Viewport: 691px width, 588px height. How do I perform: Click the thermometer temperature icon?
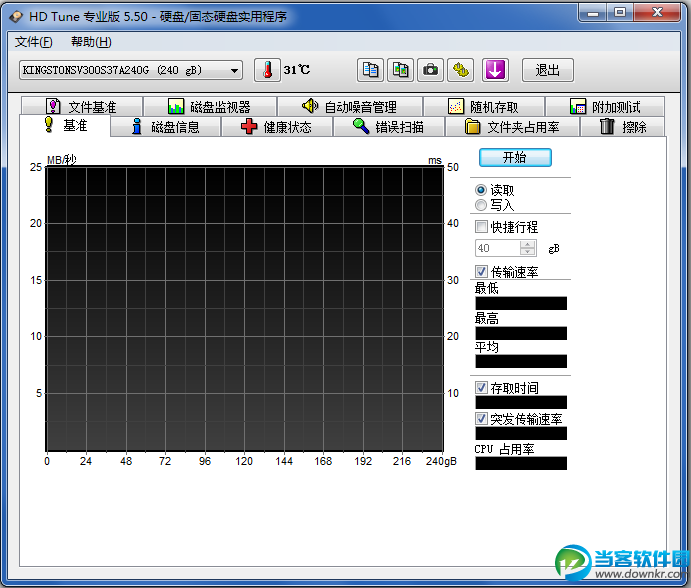pos(267,70)
